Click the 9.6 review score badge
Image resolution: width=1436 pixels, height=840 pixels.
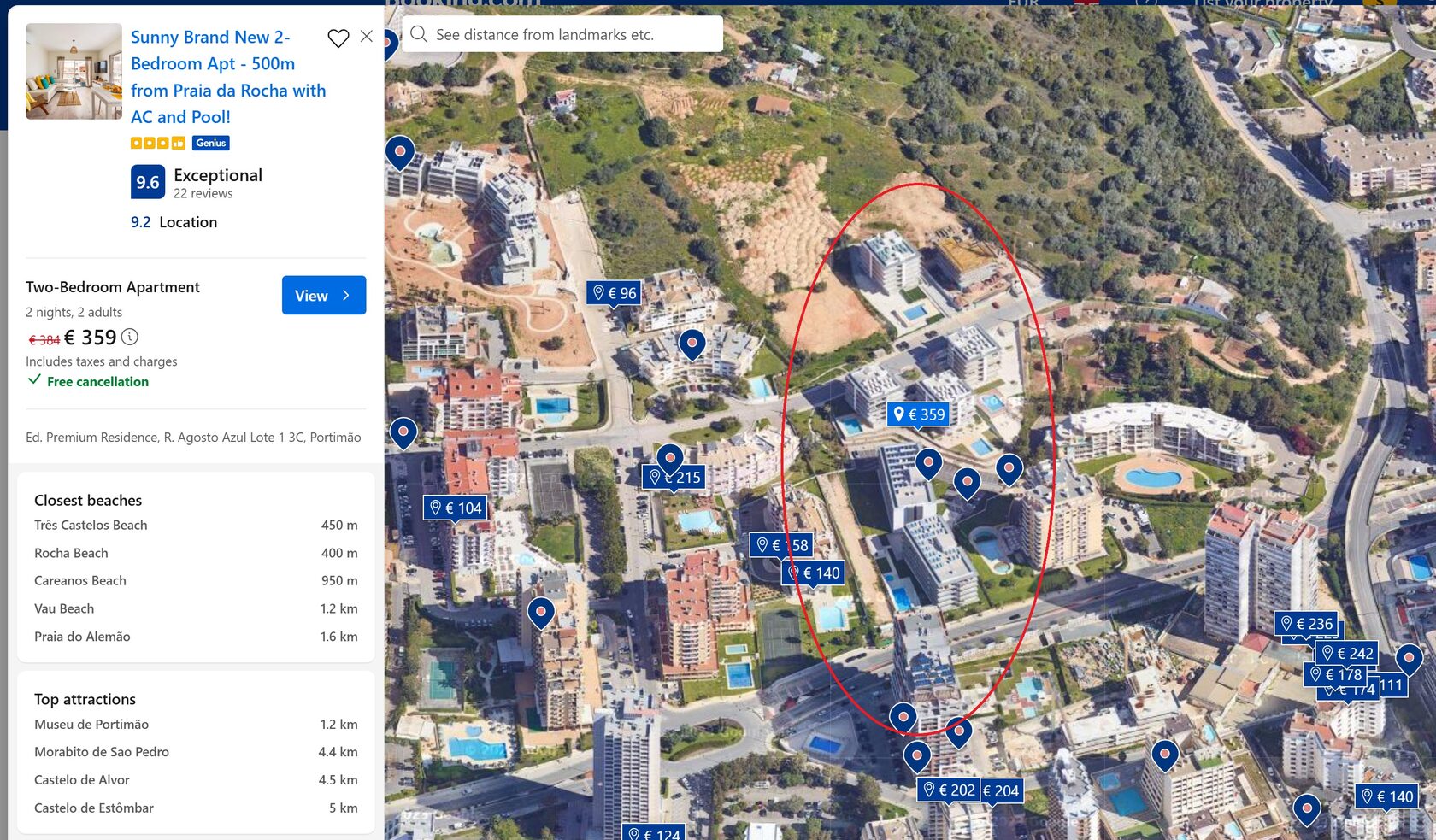tap(148, 182)
